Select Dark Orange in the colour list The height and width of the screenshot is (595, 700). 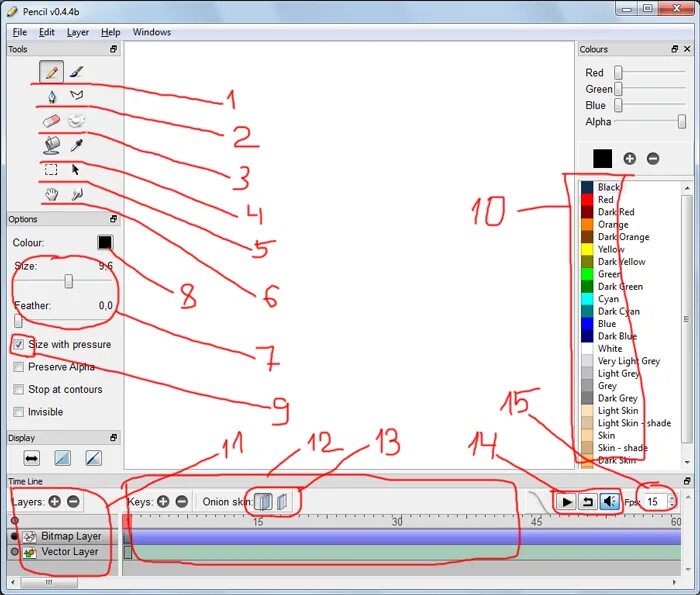point(629,237)
